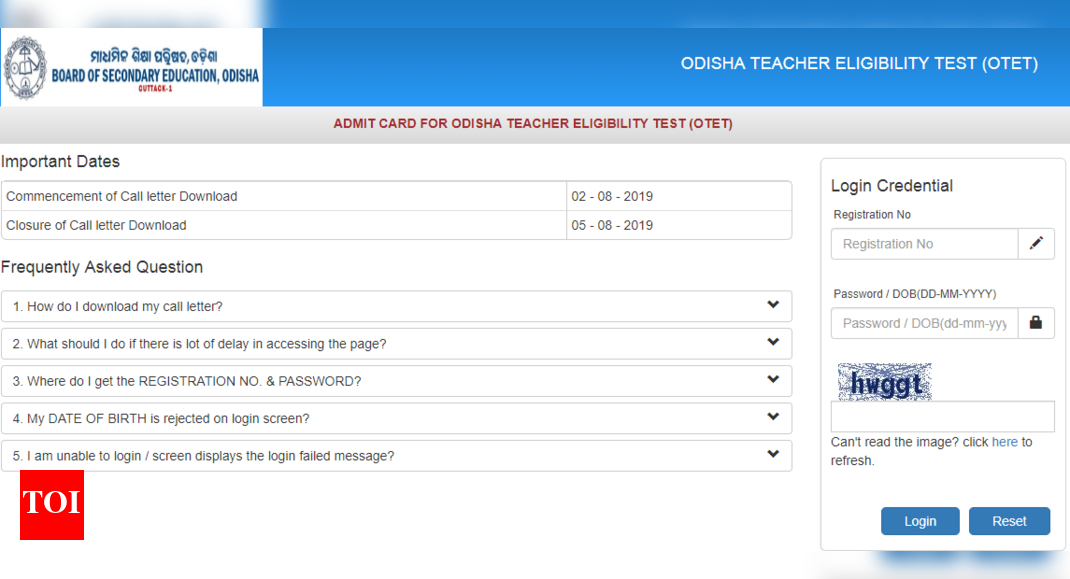Click the captcha text entry box
This screenshot has width=1070, height=579.
click(942, 417)
